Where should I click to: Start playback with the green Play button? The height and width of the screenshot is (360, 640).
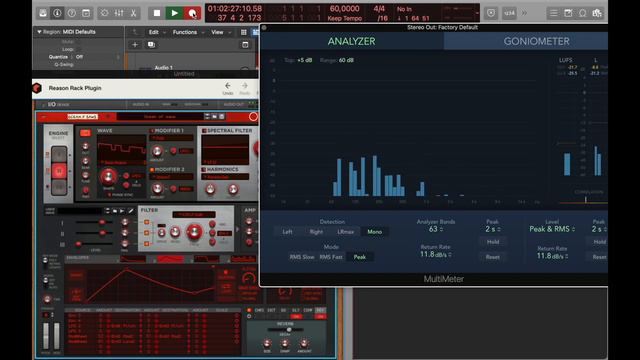174,13
